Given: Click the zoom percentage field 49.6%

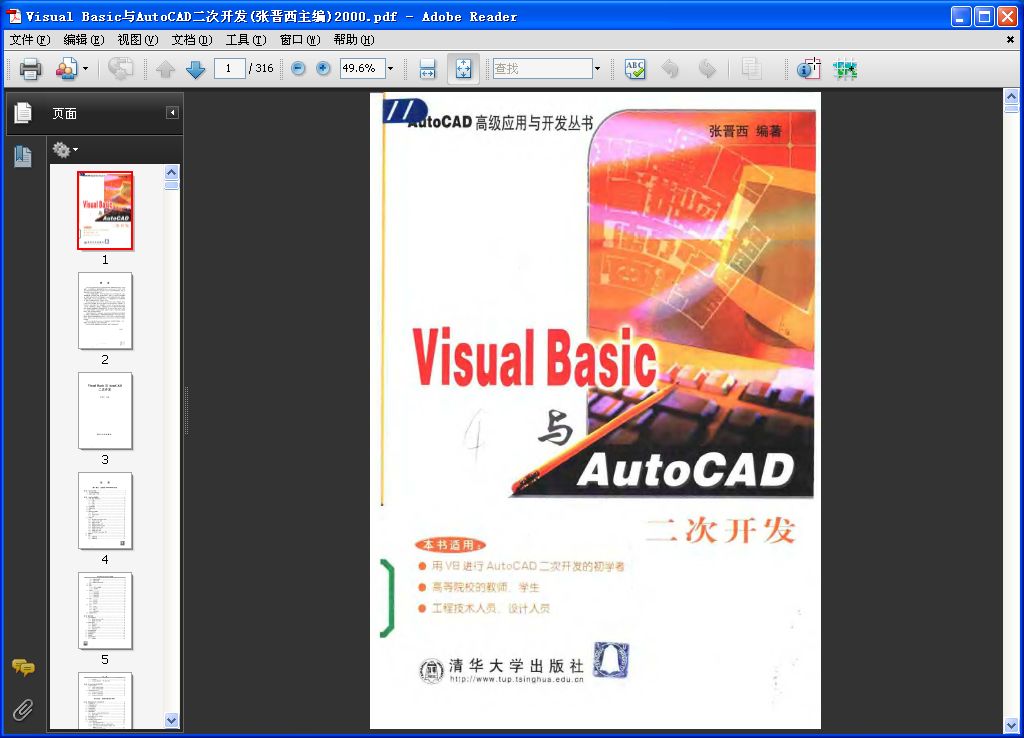Looking at the screenshot, I should pyautogui.click(x=362, y=68).
